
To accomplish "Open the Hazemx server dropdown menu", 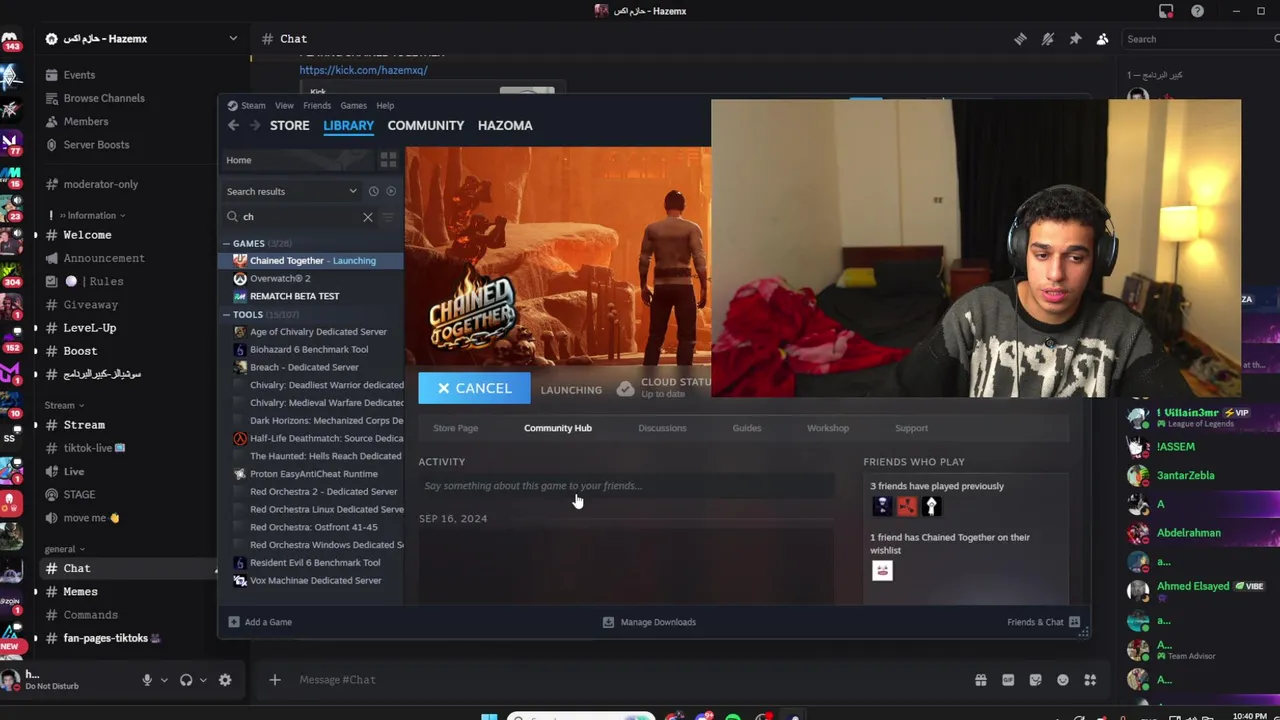I will pyautogui.click(x=233, y=39).
